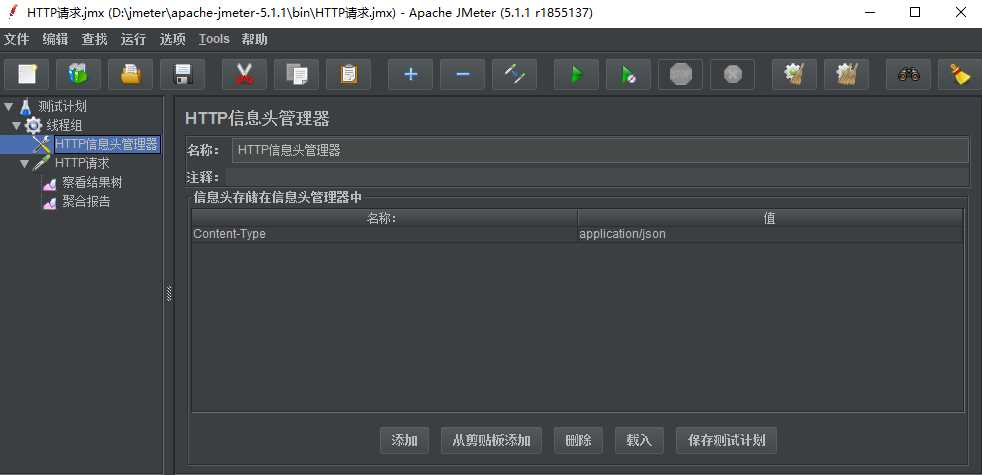Click the Shutdown test icon
The height and width of the screenshot is (475, 982).
click(732, 75)
